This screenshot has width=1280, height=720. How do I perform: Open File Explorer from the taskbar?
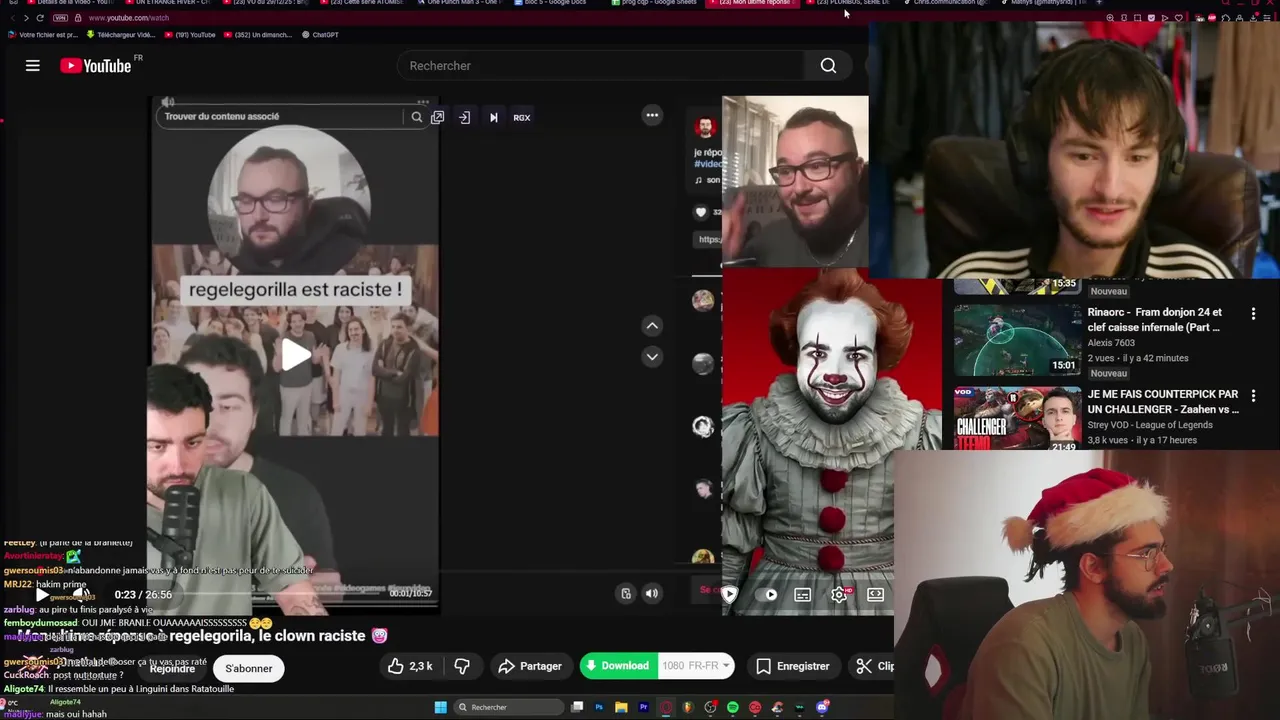pos(621,707)
